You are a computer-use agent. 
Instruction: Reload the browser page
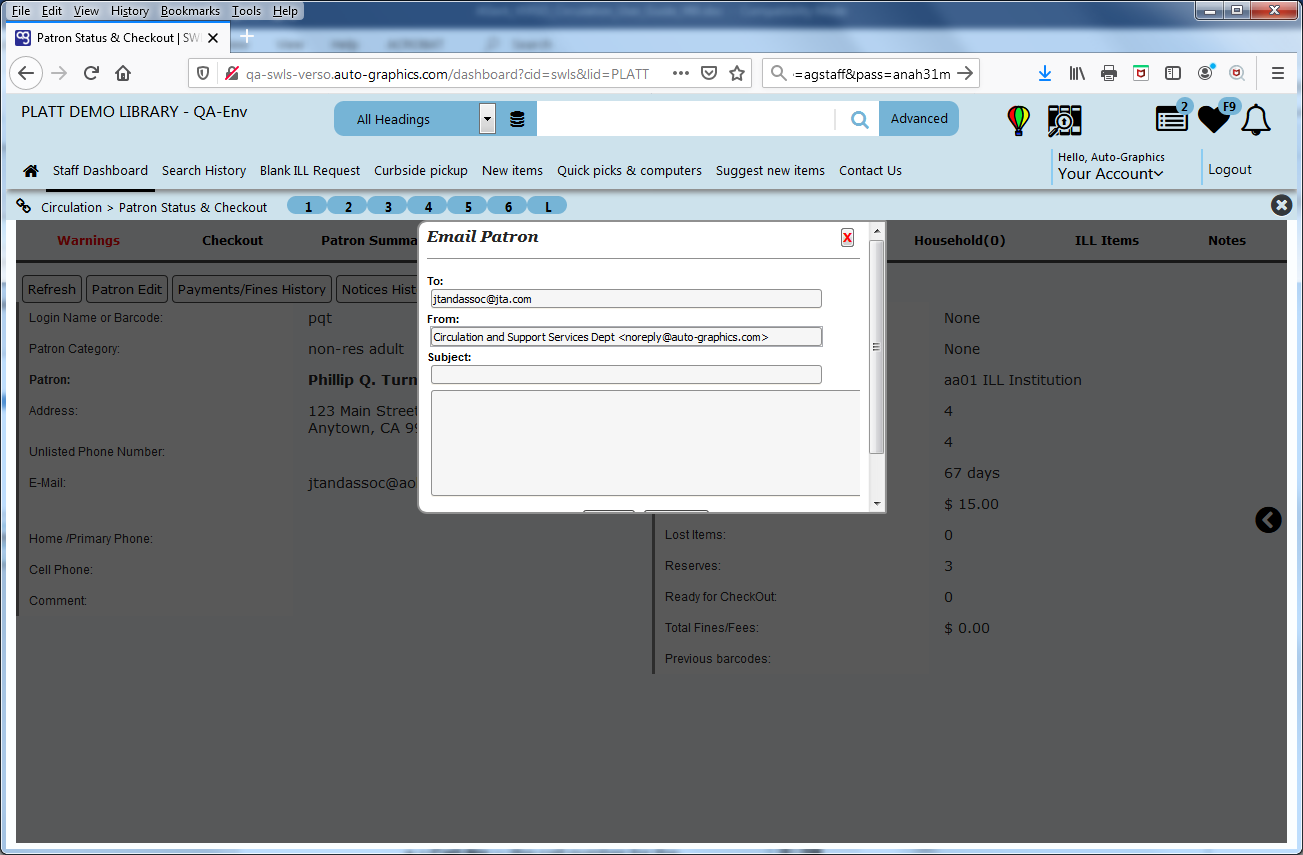(x=91, y=73)
